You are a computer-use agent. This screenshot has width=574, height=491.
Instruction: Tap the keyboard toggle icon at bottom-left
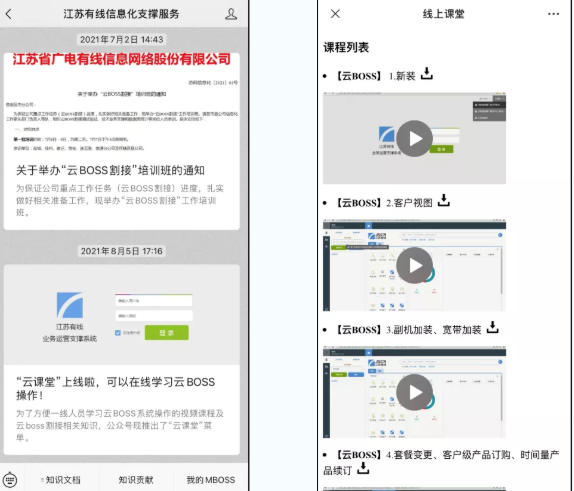(10, 479)
